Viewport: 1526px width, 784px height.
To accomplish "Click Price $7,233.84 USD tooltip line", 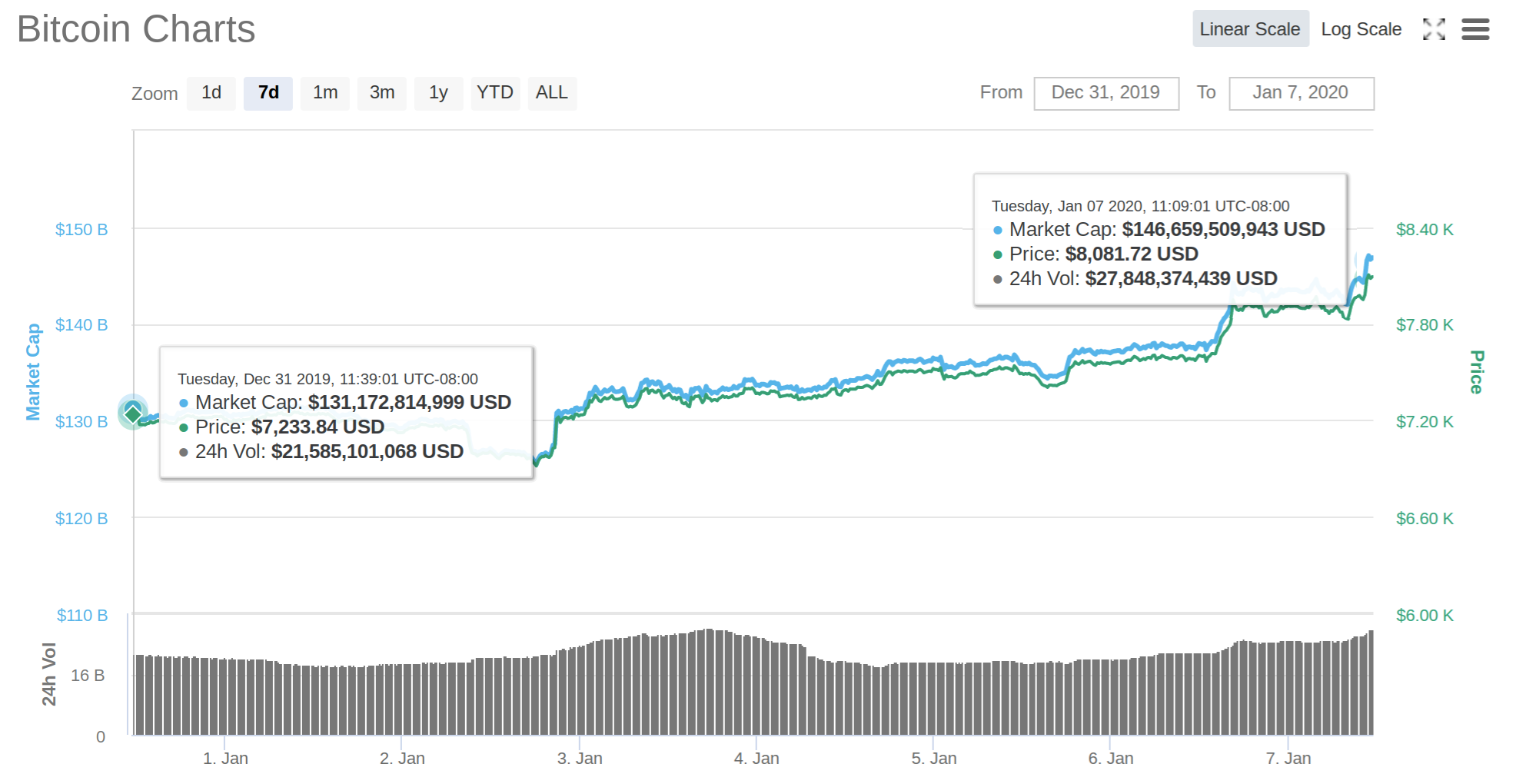I will pos(281,427).
